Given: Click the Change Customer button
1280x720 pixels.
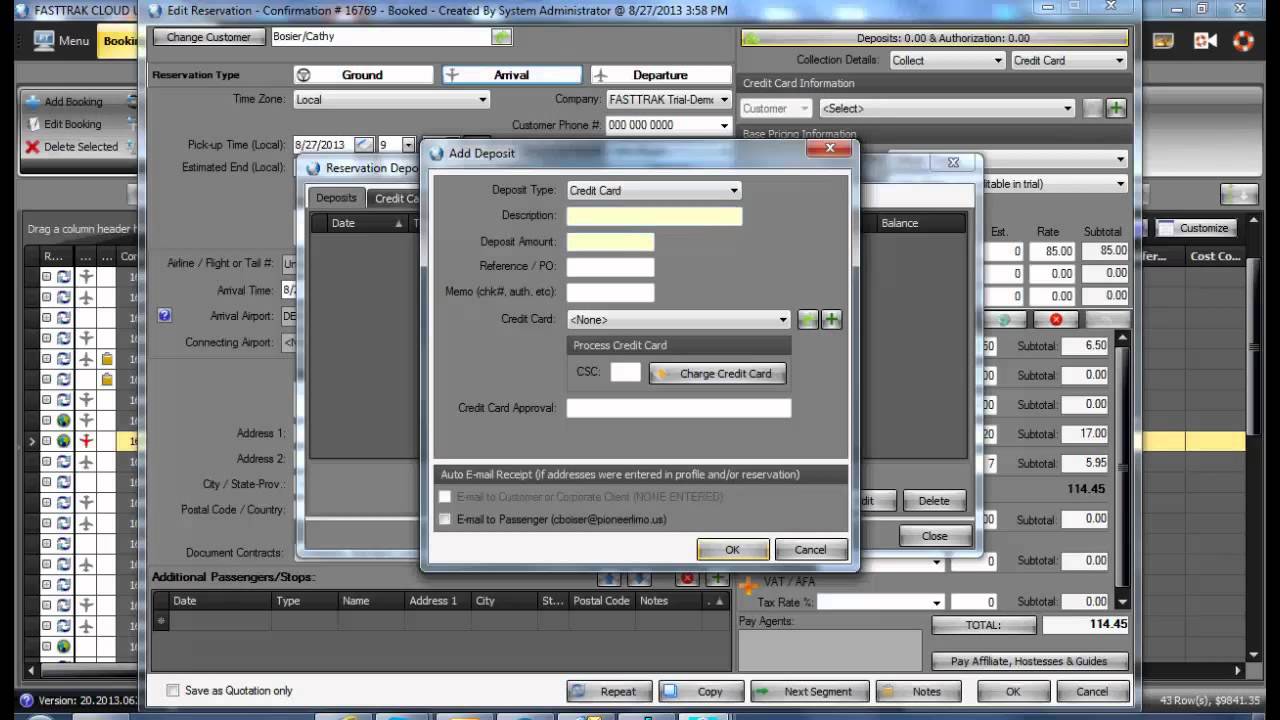Looking at the screenshot, I should click(x=209, y=37).
